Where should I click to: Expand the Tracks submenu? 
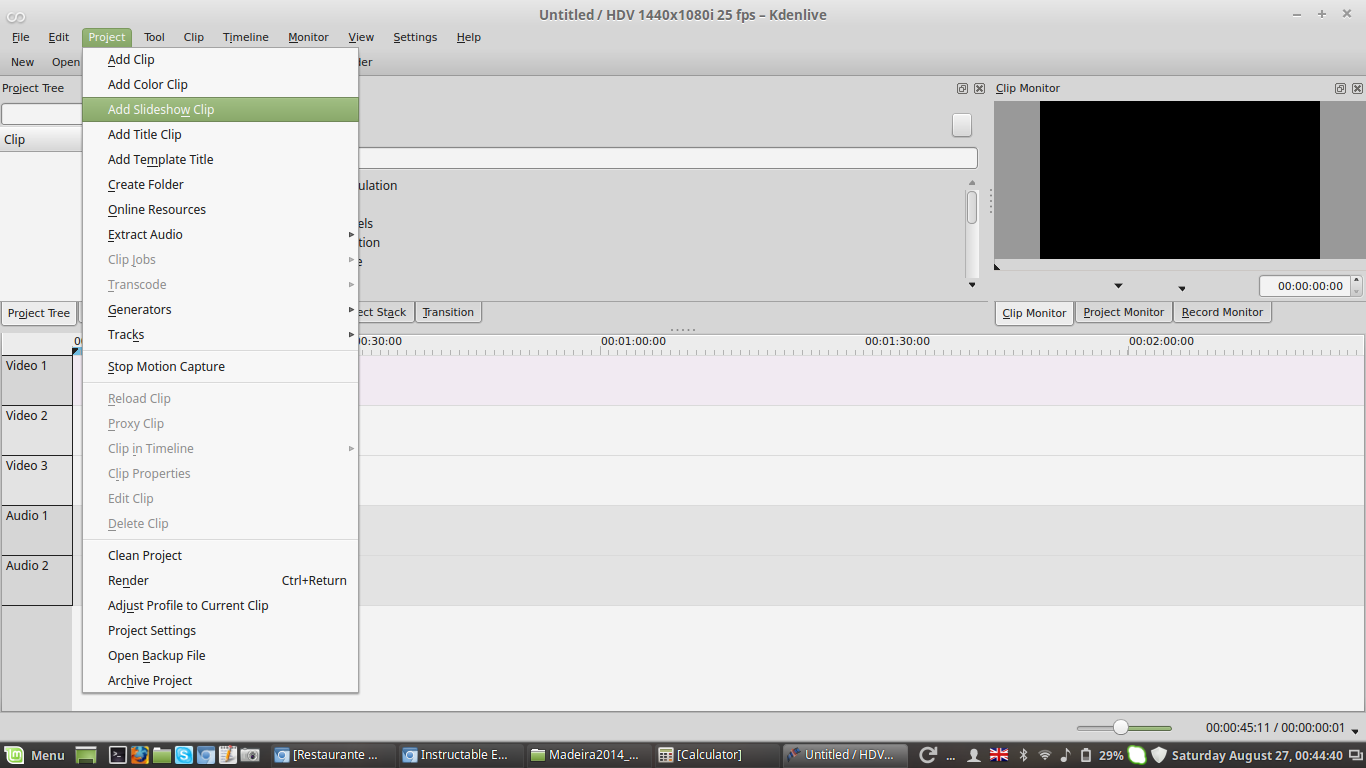(220, 335)
